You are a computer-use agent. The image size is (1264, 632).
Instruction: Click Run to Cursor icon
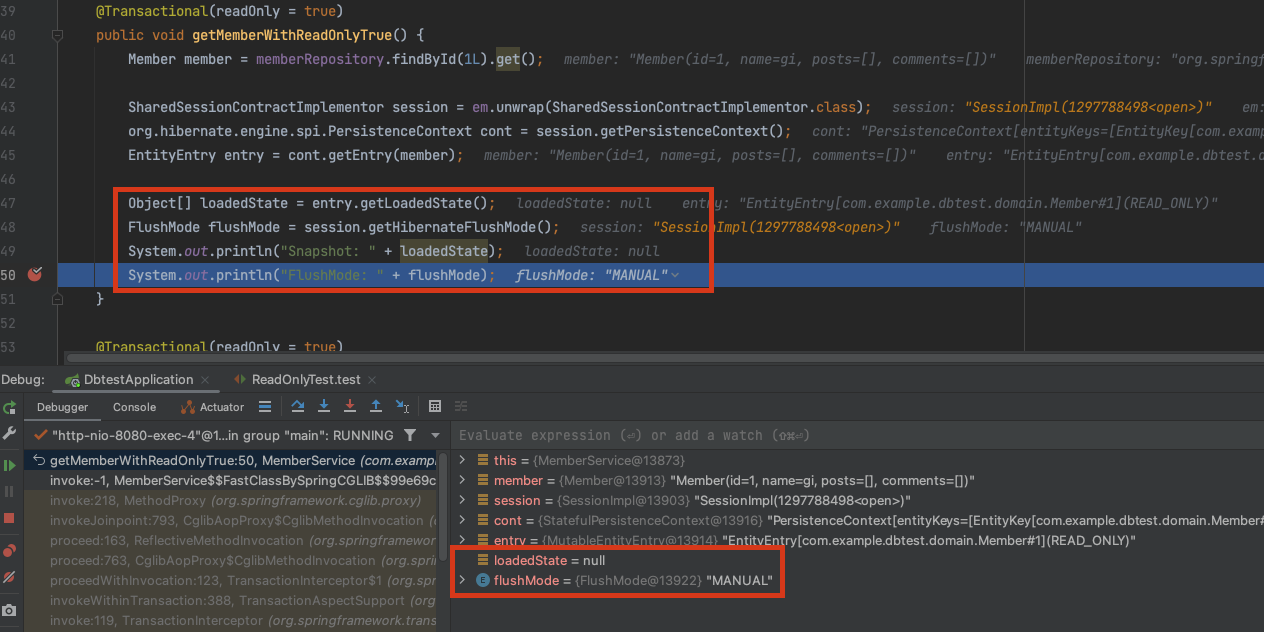[x=402, y=406]
